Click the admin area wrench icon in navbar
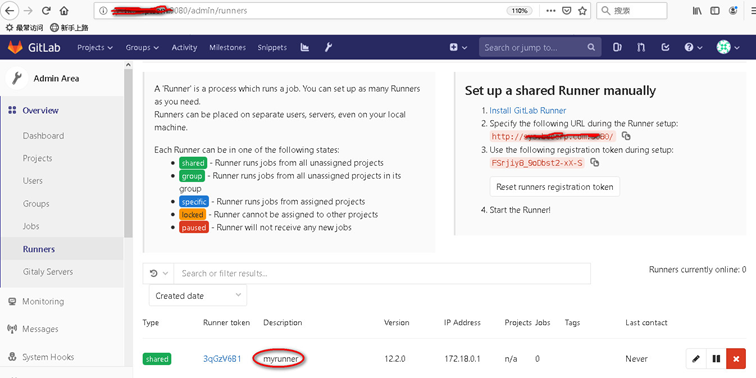 click(328, 47)
